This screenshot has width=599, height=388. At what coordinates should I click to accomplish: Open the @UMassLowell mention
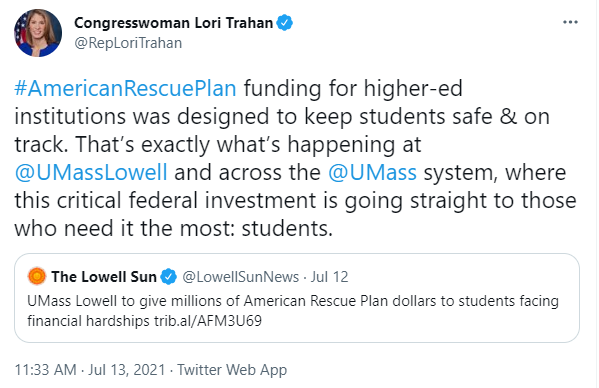tap(91, 173)
